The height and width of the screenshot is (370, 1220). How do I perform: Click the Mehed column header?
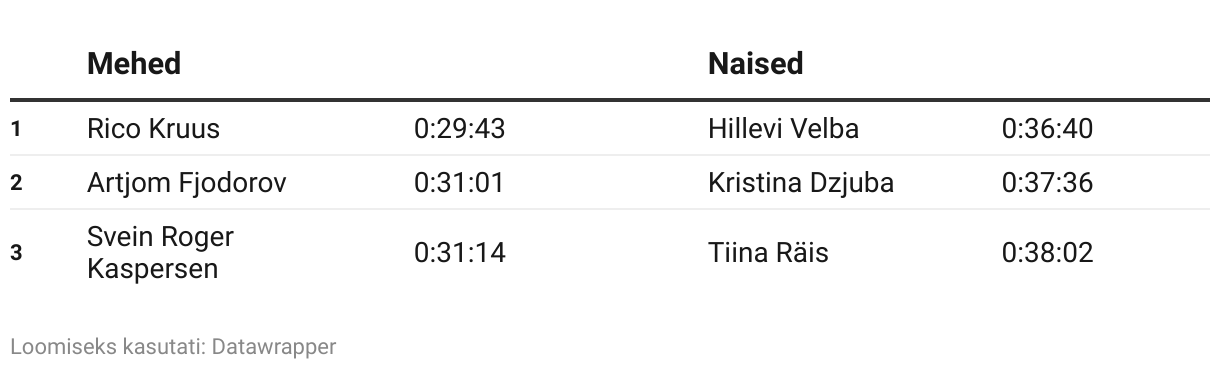tap(134, 64)
